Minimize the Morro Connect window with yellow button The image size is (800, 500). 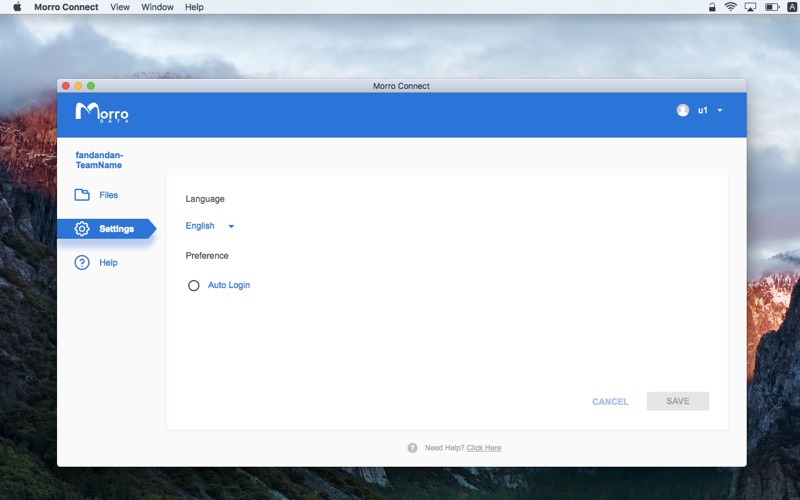tap(78, 86)
